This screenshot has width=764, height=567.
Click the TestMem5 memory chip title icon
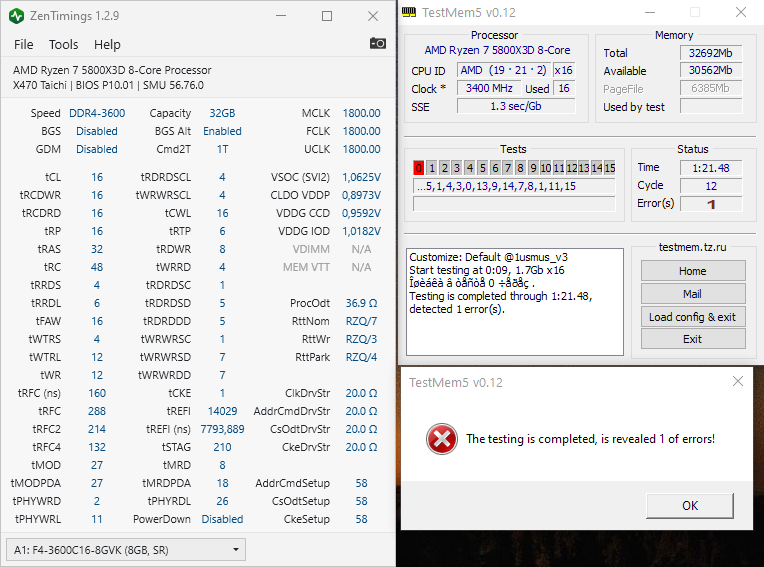(409, 12)
